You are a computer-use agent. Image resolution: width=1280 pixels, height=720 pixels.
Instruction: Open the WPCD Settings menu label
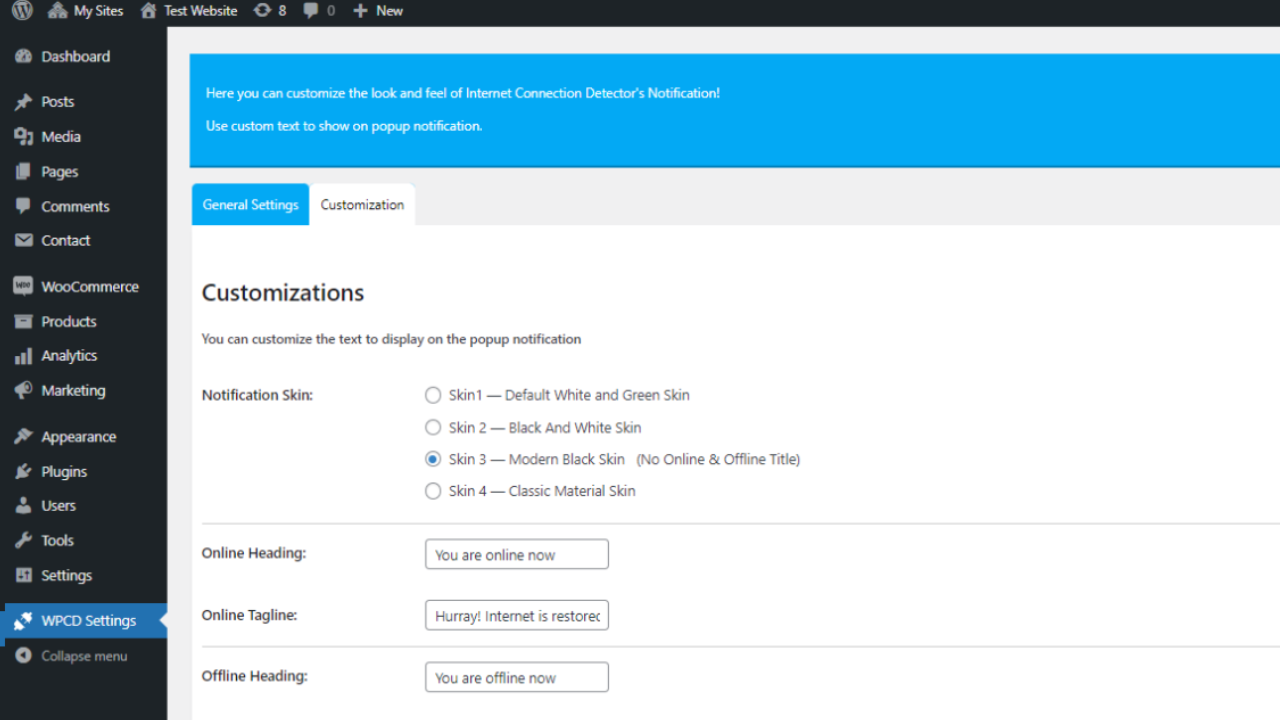tap(89, 621)
